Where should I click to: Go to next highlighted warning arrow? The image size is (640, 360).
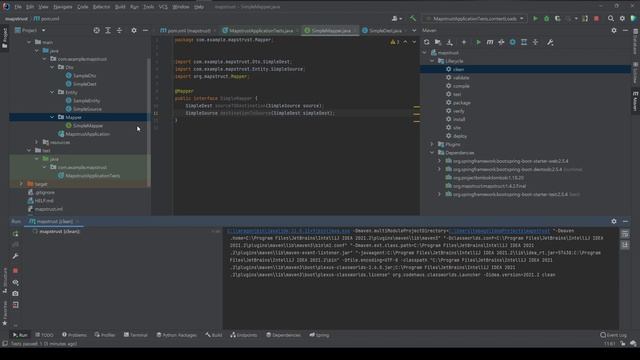click(x=414, y=42)
